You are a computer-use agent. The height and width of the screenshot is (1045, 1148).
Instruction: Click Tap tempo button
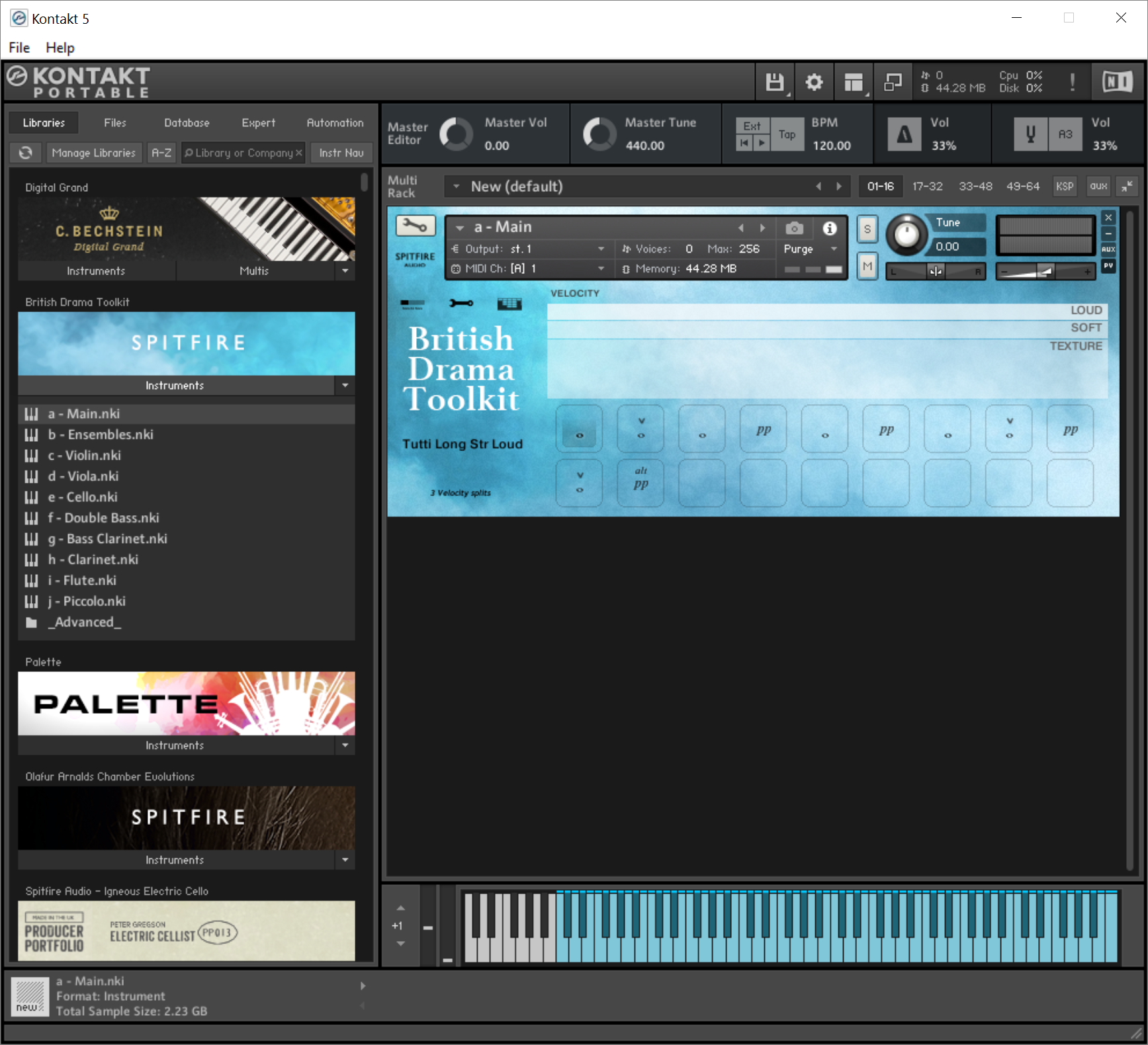click(x=787, y=134)
